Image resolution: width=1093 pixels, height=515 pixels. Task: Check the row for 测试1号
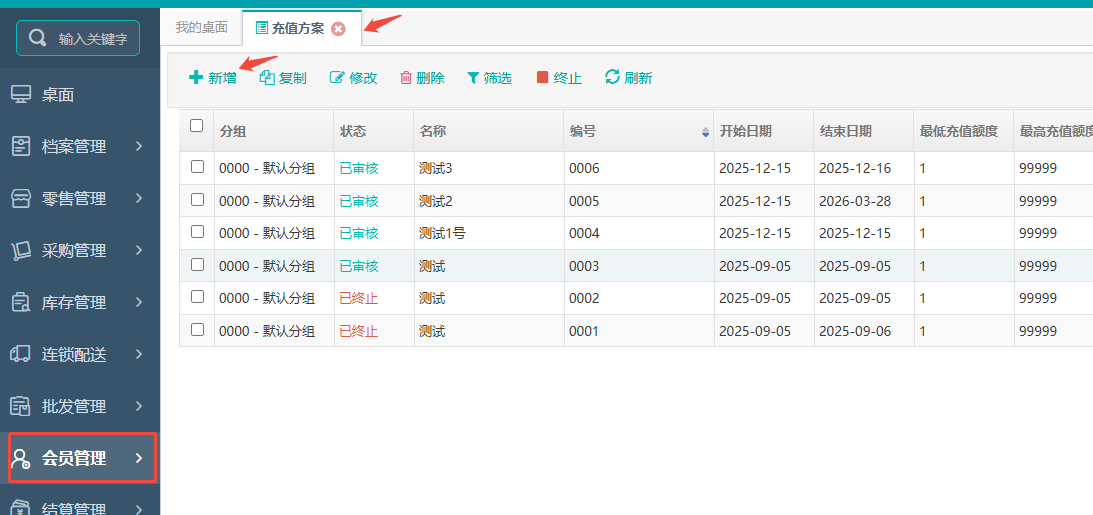[x=197, y=231]
